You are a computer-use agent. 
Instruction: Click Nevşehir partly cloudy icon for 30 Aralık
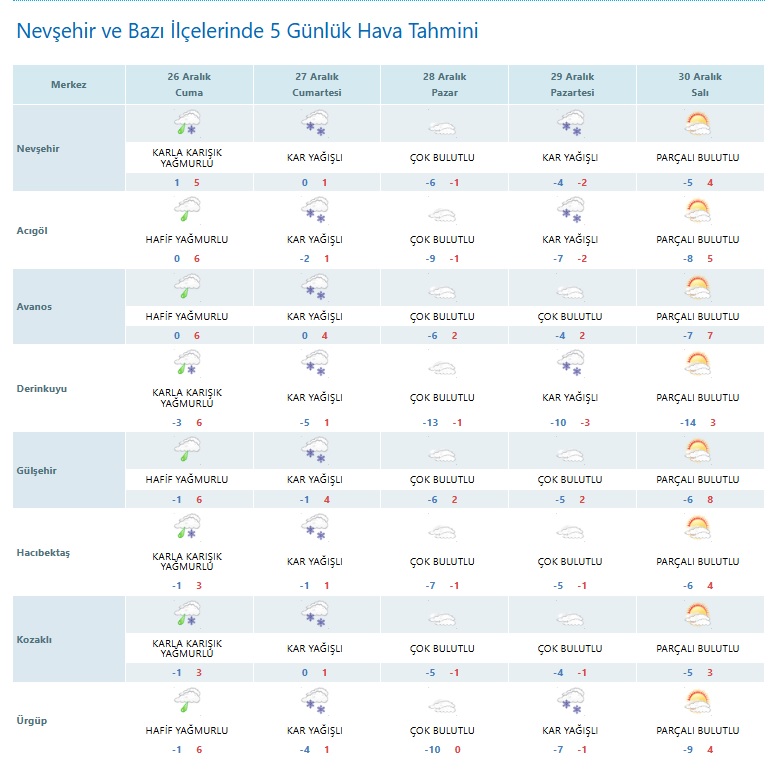698,124
